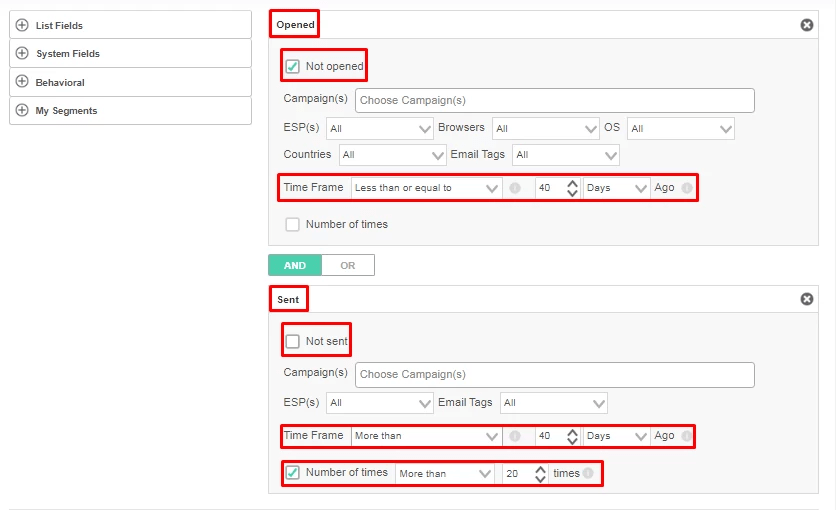Remove the Opened condition with X icon
The image size is (836, 510).
pyautogui.click(x=807, y=25)
